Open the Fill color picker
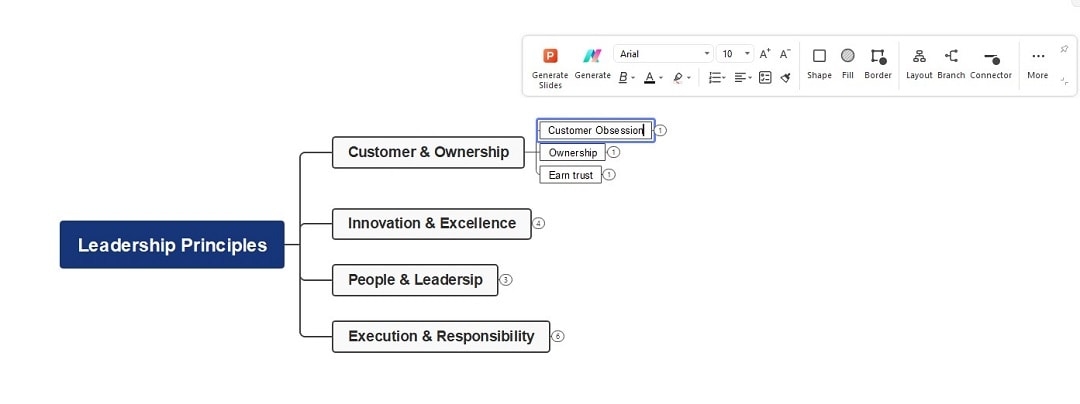The width and height of the screenshot is (1080, 404). pyautogui.click(x=847, y=56)
